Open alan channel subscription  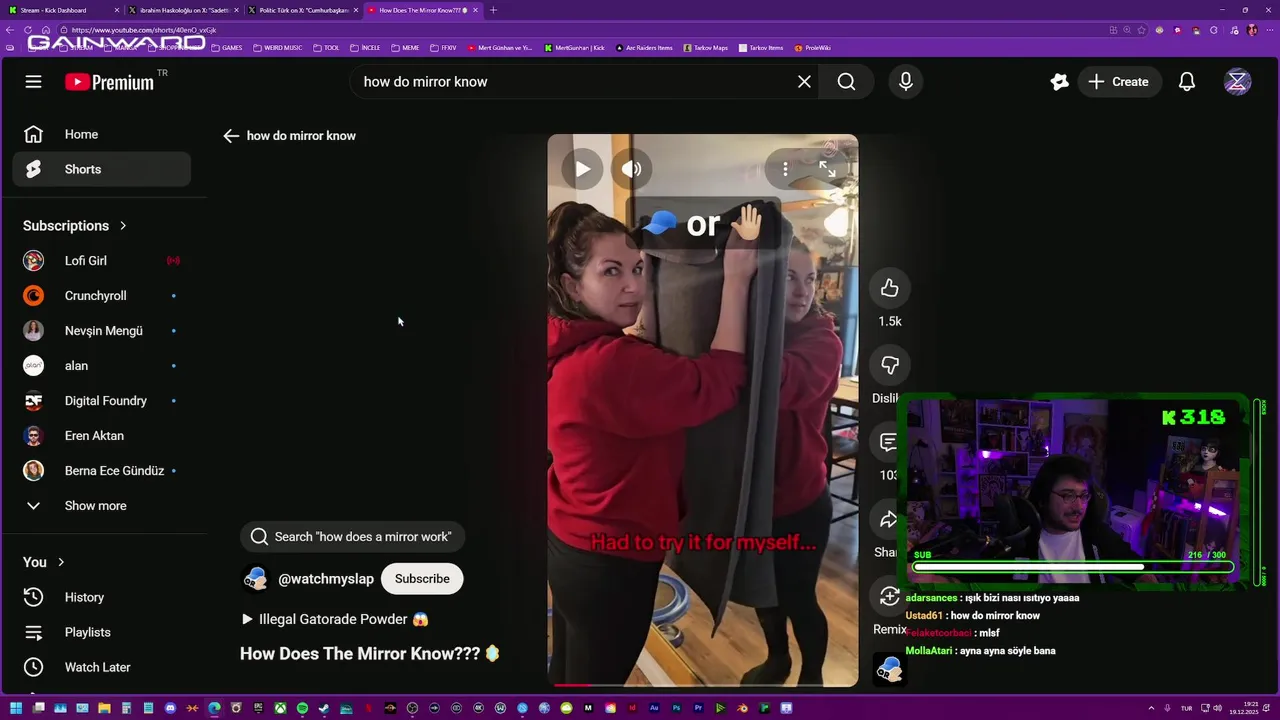[101, 366]
